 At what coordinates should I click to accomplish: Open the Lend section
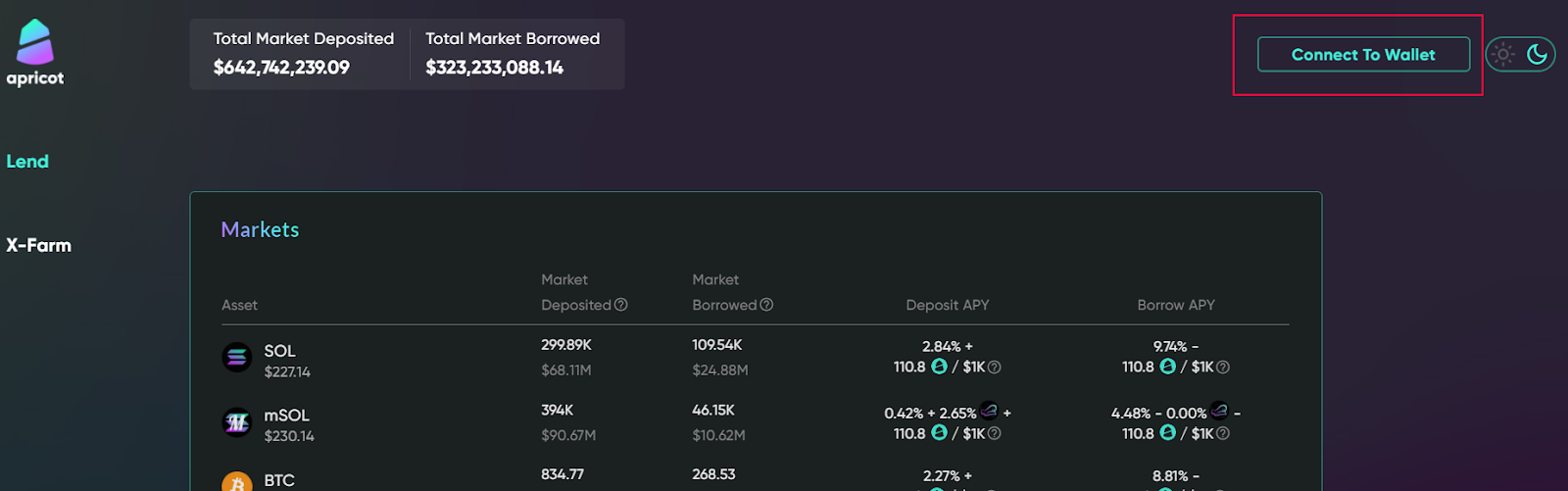(27, 162)
